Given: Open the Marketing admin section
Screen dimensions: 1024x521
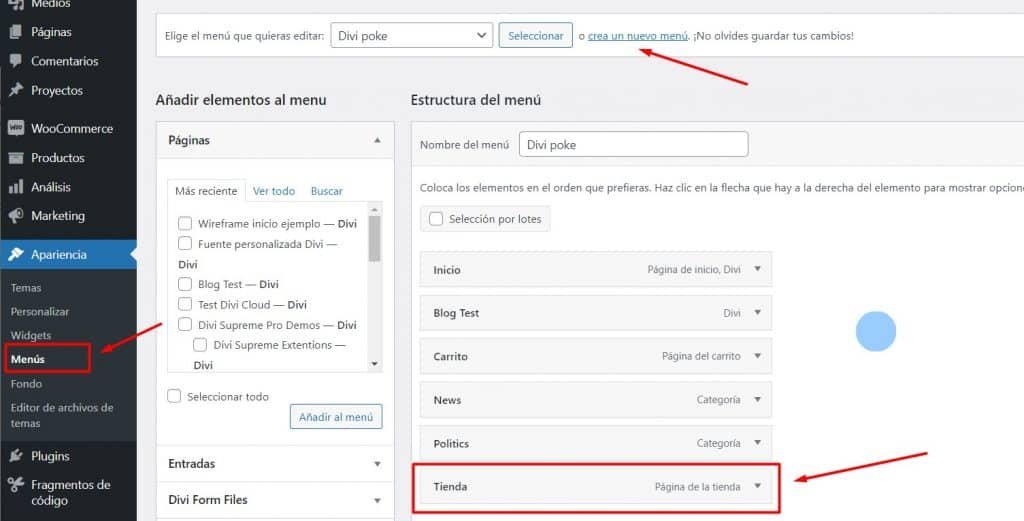Looking at the screenshot, I should pos(57,215).
